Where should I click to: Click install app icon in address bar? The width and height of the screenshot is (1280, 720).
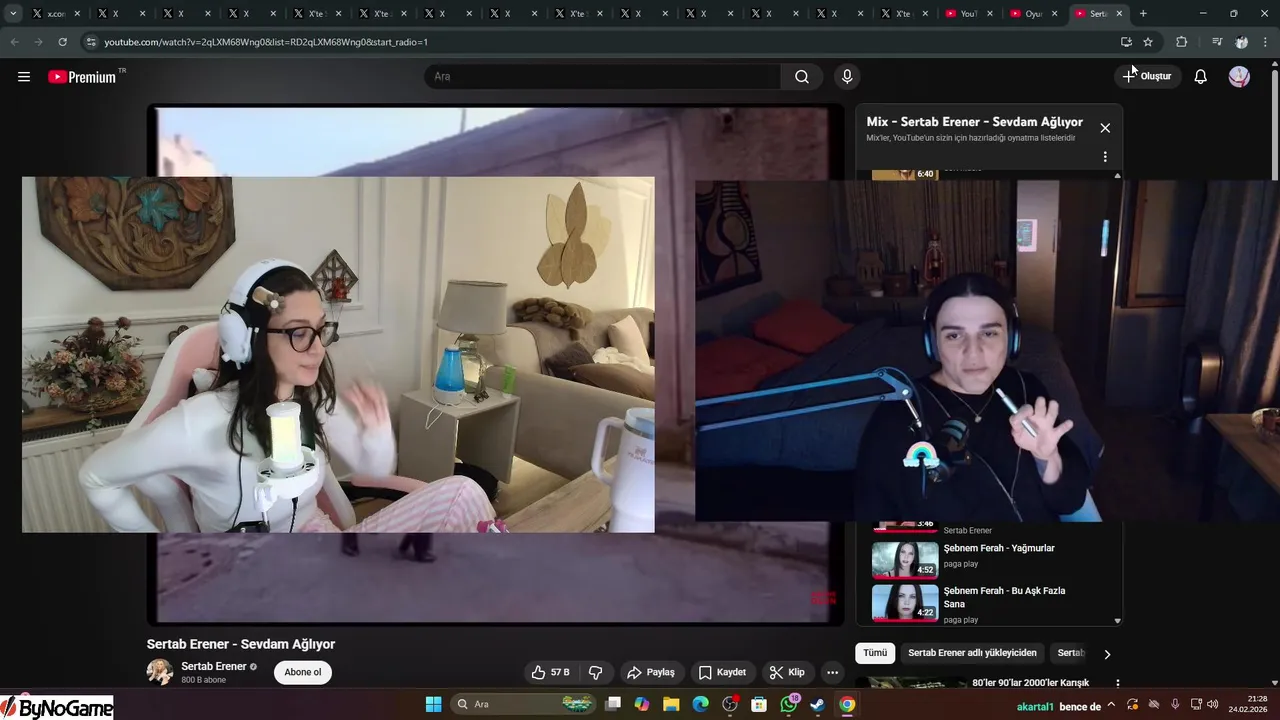point(1126,42)
